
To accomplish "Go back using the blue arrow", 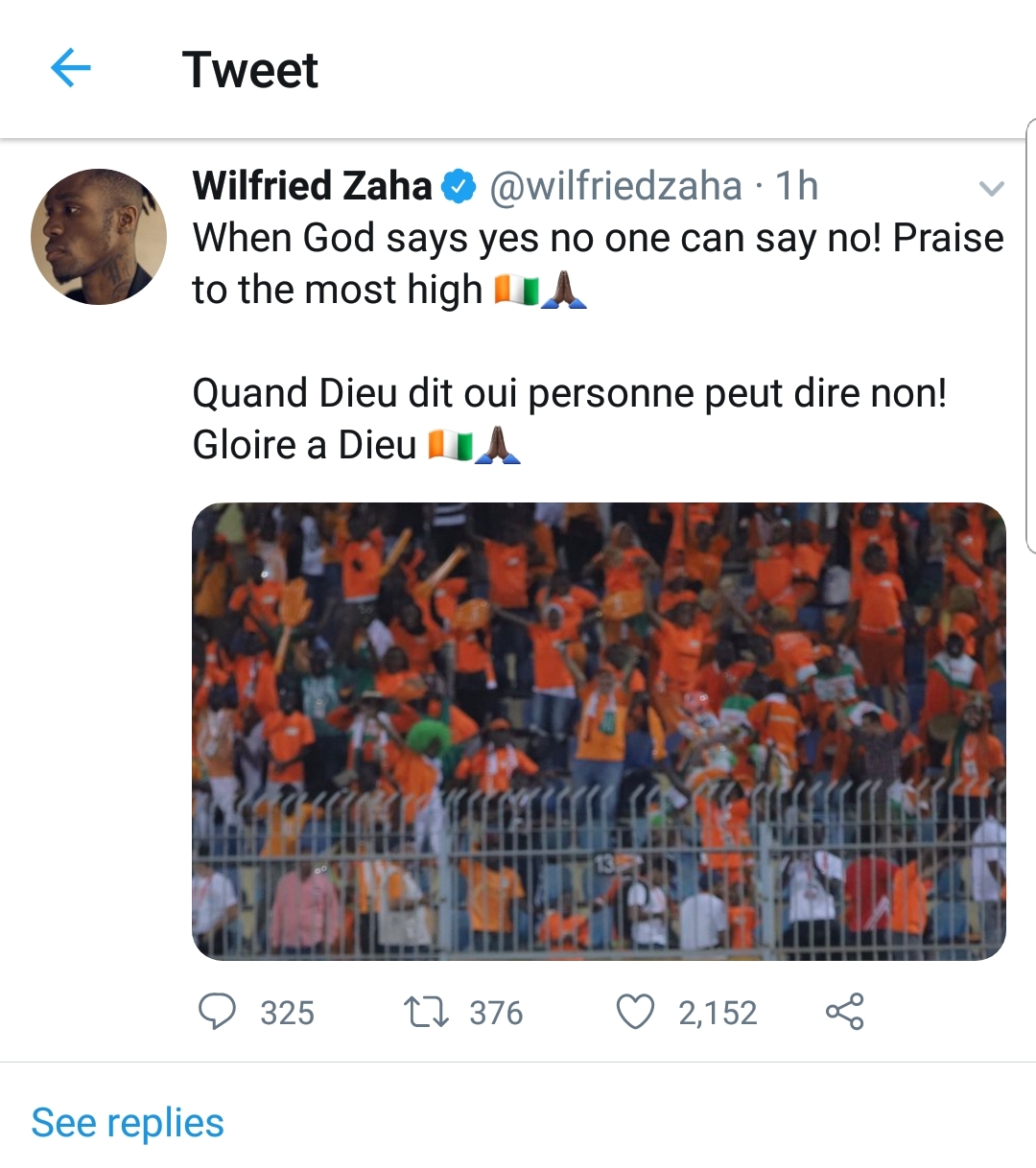I will [70, 68].
